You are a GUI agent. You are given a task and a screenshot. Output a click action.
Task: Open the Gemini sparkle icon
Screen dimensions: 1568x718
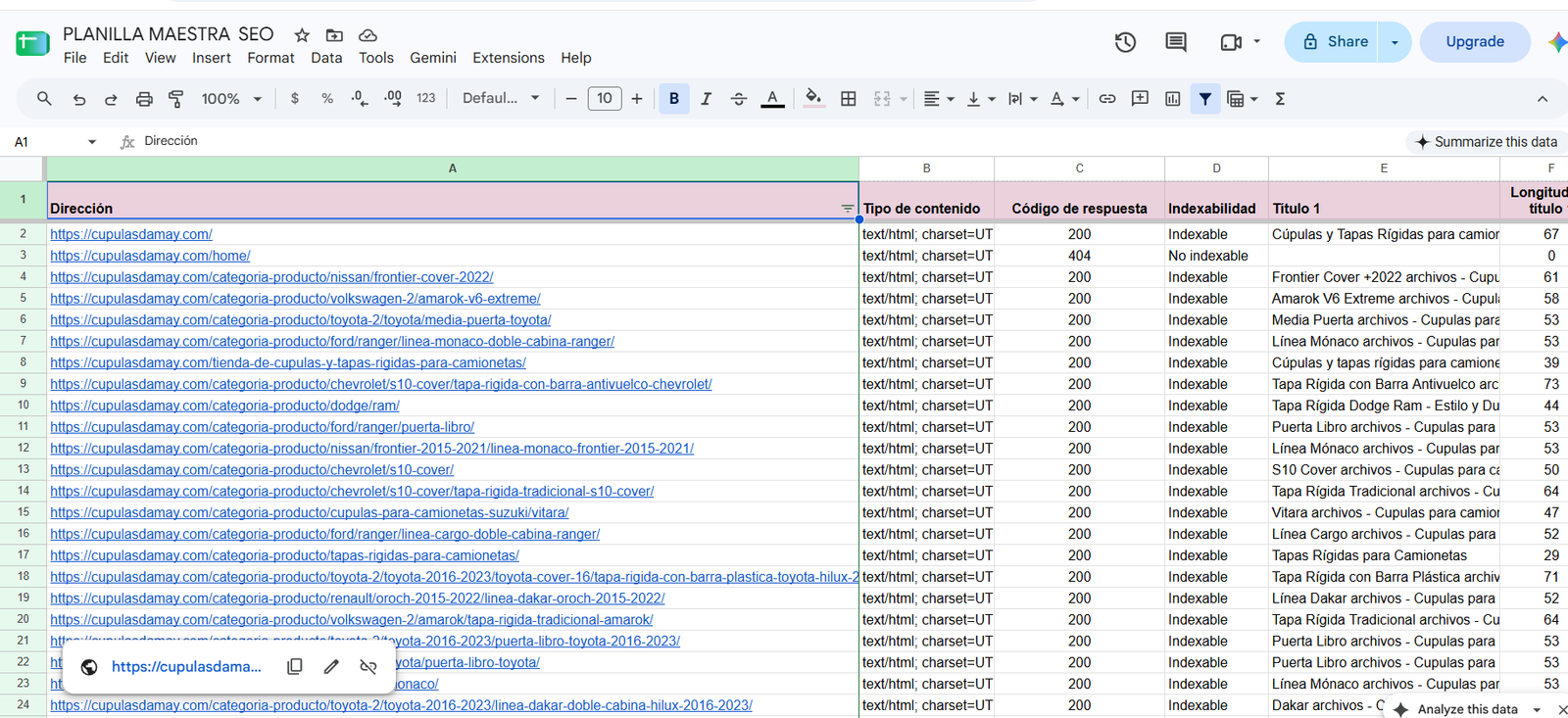point(1556,42)
